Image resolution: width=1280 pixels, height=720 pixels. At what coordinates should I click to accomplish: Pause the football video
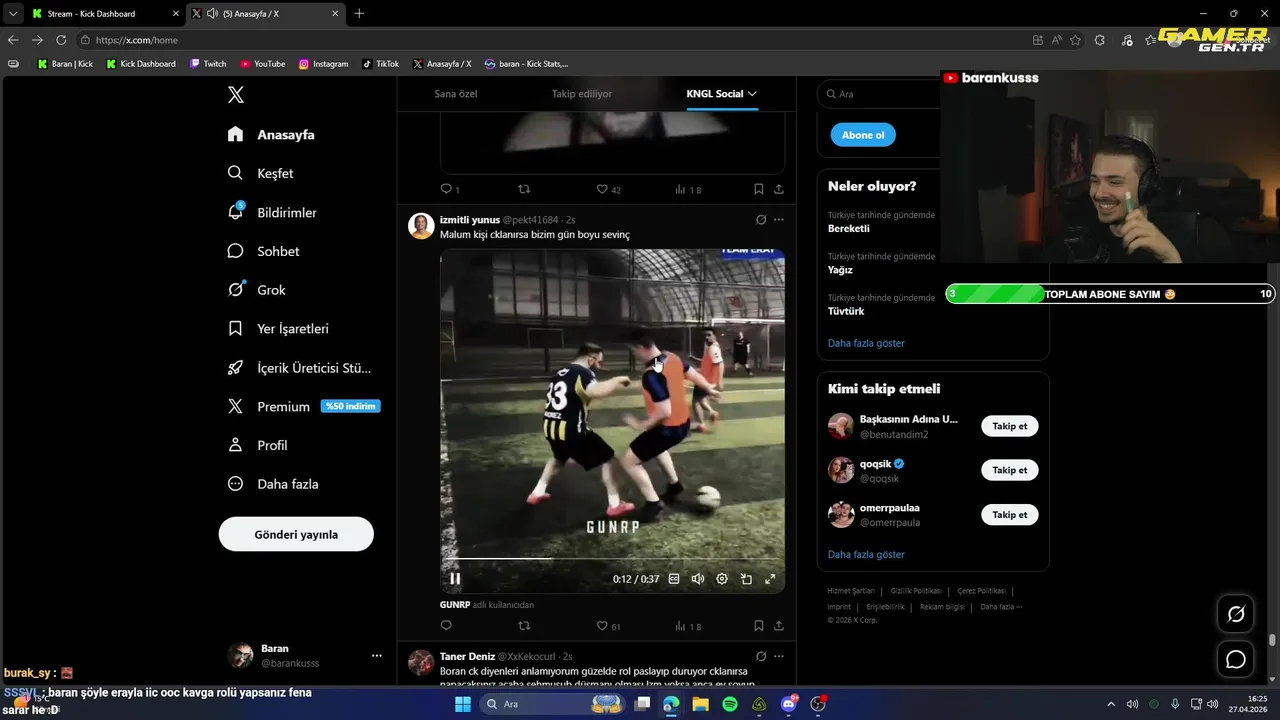455,578
